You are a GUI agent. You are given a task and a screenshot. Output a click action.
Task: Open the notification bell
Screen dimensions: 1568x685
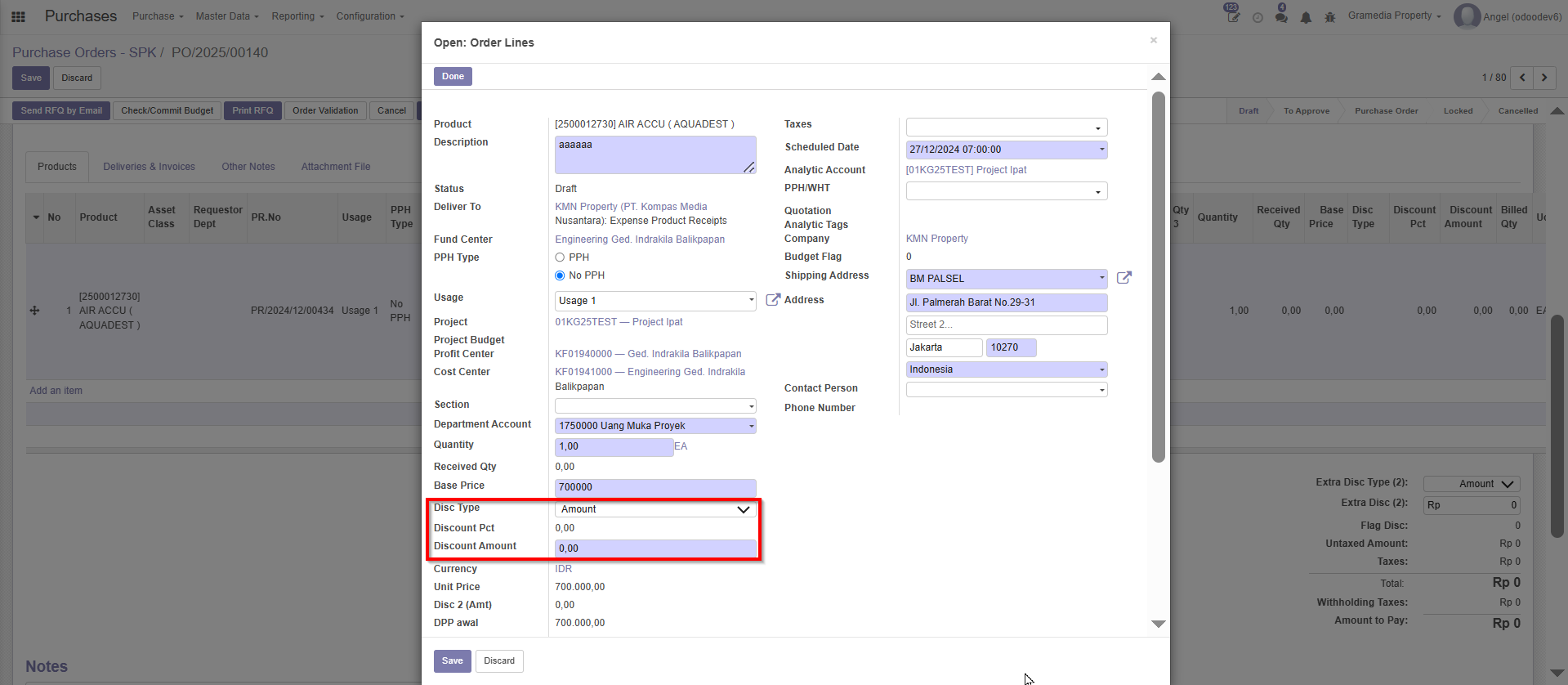[1306, 17]
